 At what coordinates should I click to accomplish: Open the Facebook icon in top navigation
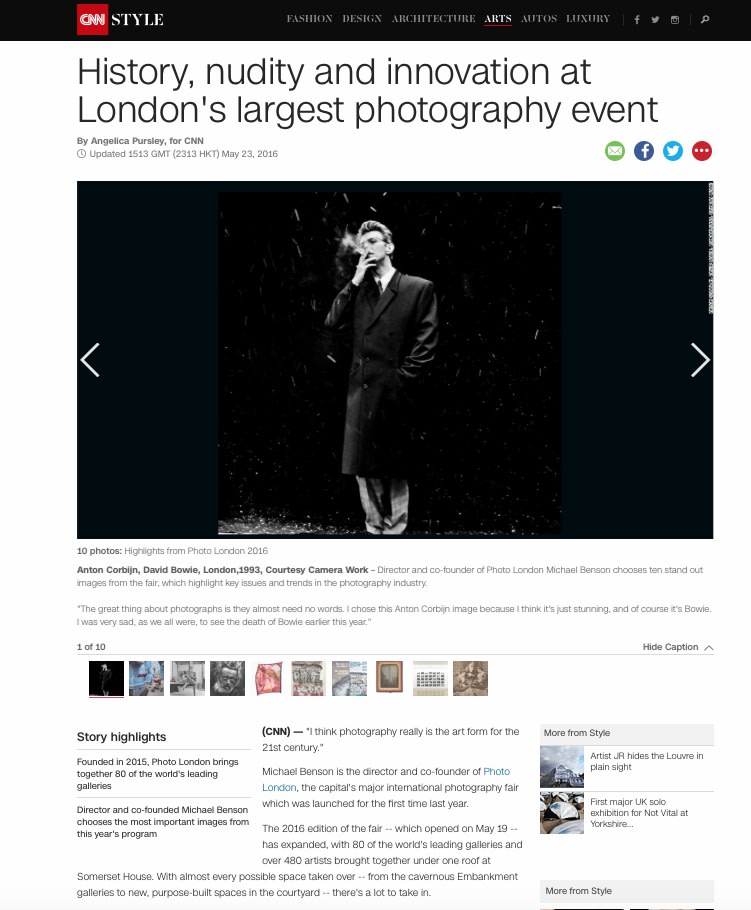[637, 20]
